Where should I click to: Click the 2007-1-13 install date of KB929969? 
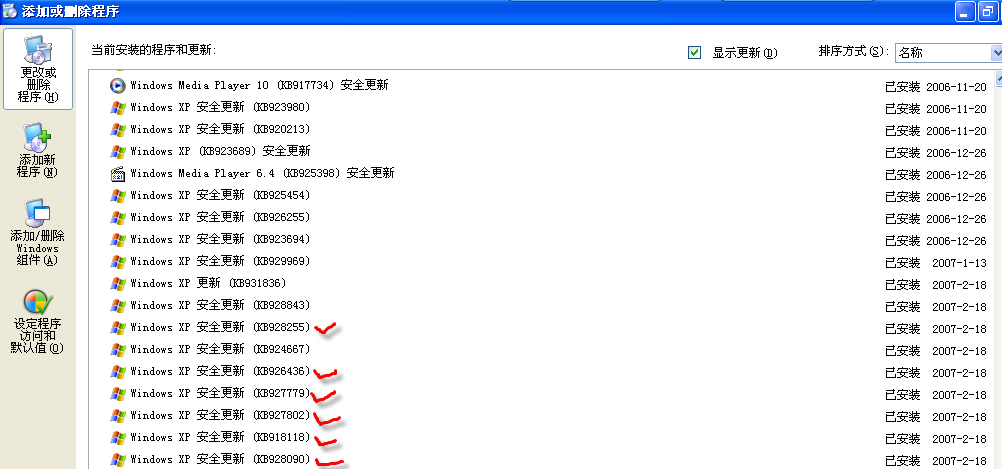click(959, 263)
